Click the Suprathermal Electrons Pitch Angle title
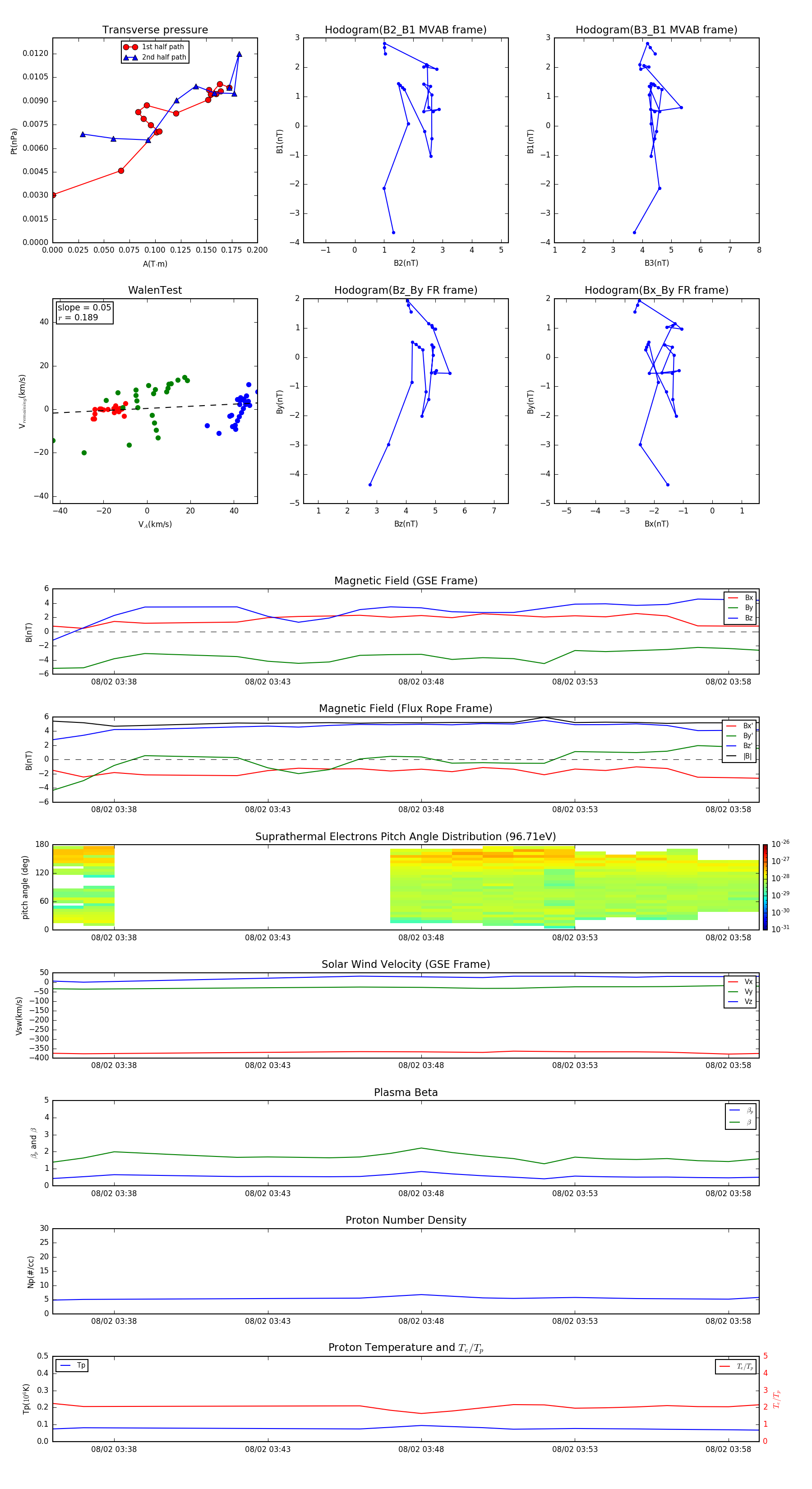This screenshot has width=812, height=1489. pyautogui.click(x=406, y=837)
